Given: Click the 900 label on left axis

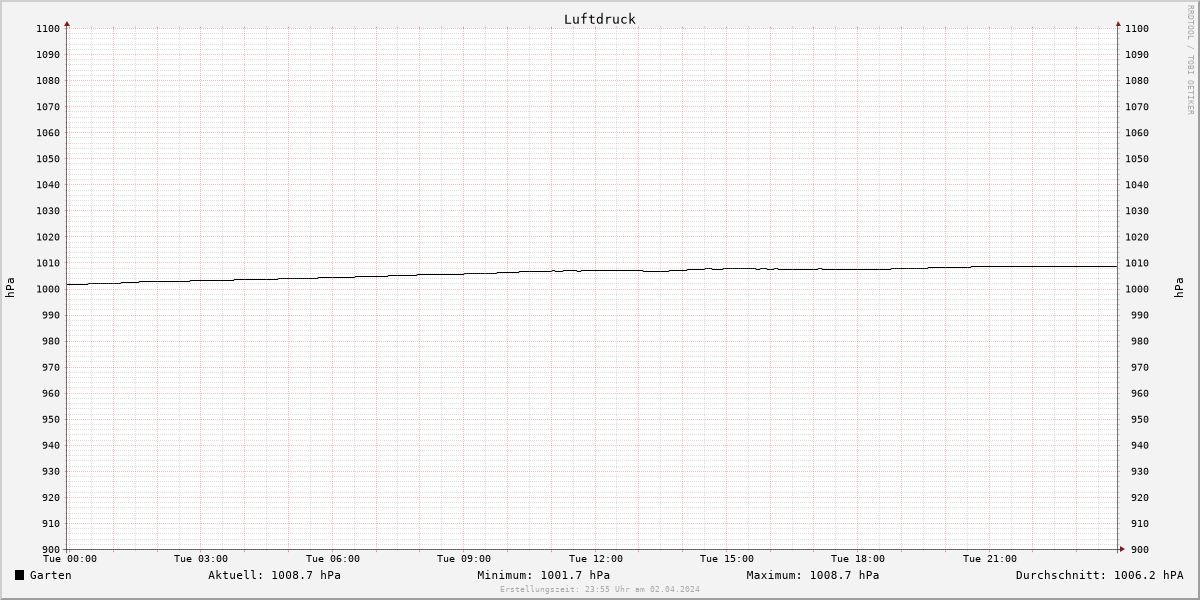Looking at the screenshot, I should [51, 550].
